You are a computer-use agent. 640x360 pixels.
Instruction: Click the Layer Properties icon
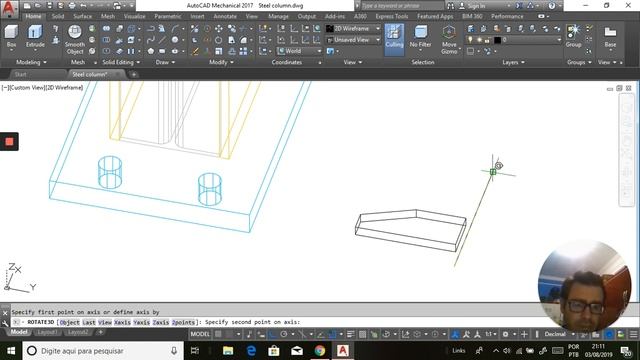click(471, 29)
